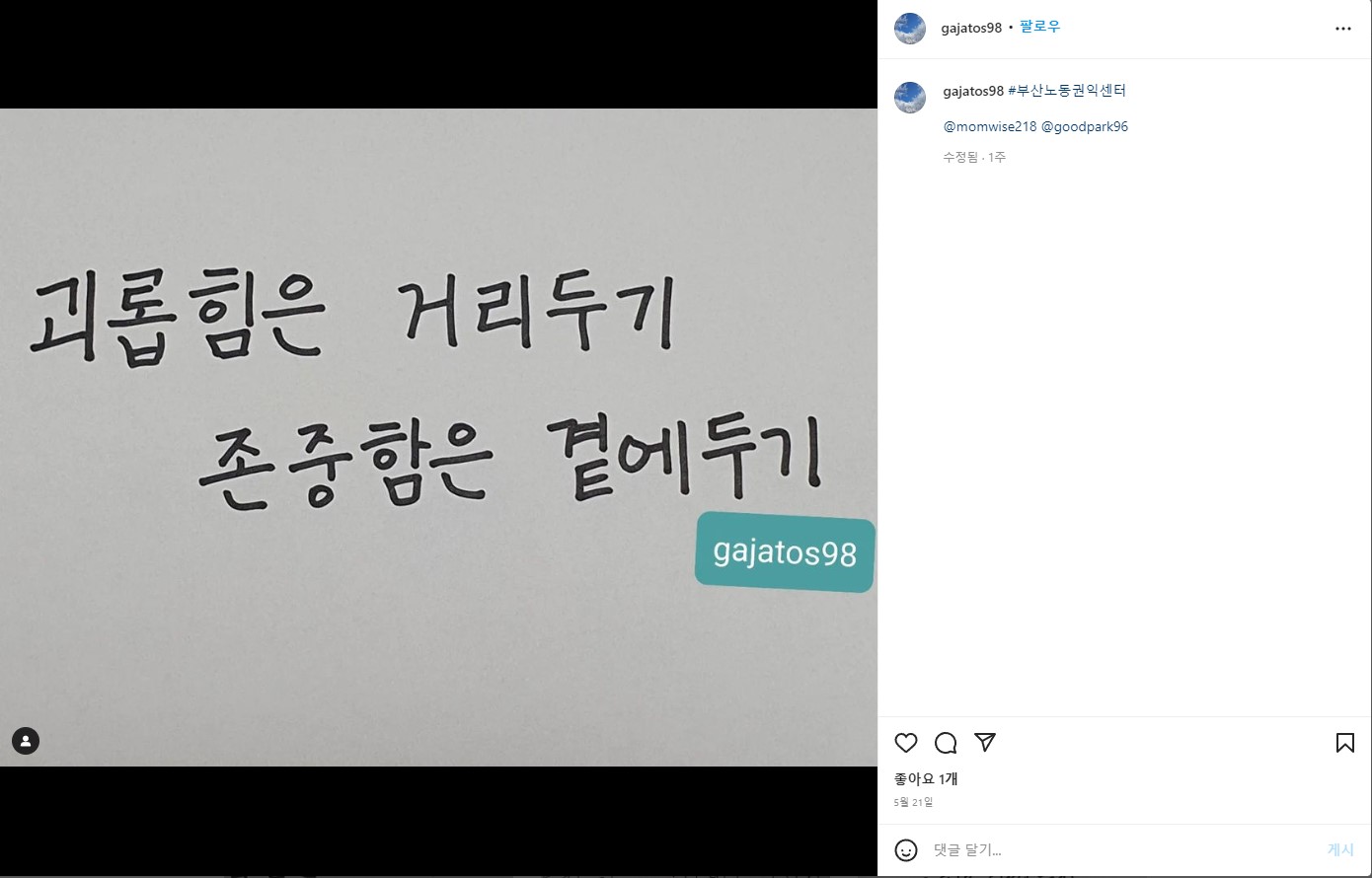Show tagged people icon on the photo
This screenshot has width=1372, height=878.
pos(26,741)
